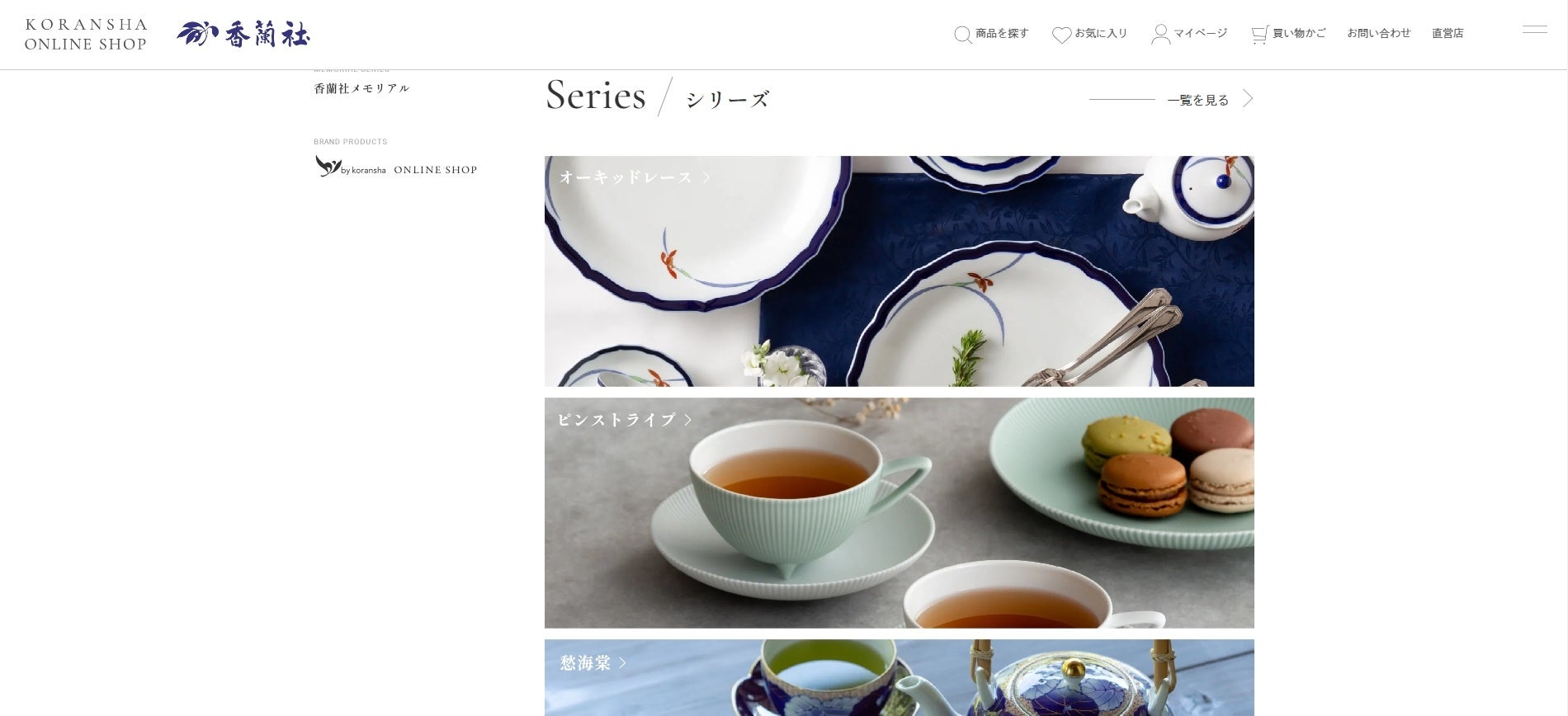Click the search magnifier icon
1568x716 pixels.
[962, 35]
